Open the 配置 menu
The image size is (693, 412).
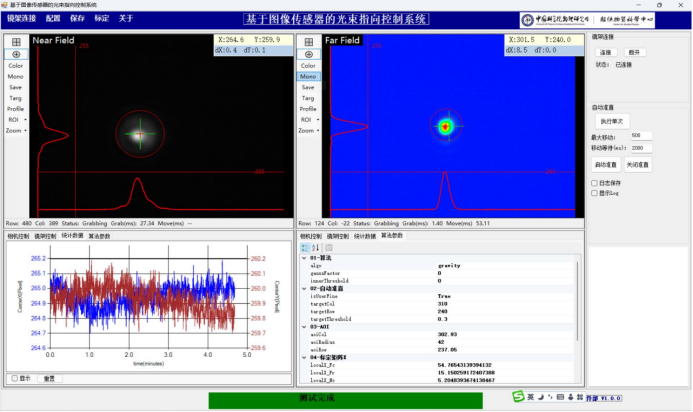click(x=53, y=19)
